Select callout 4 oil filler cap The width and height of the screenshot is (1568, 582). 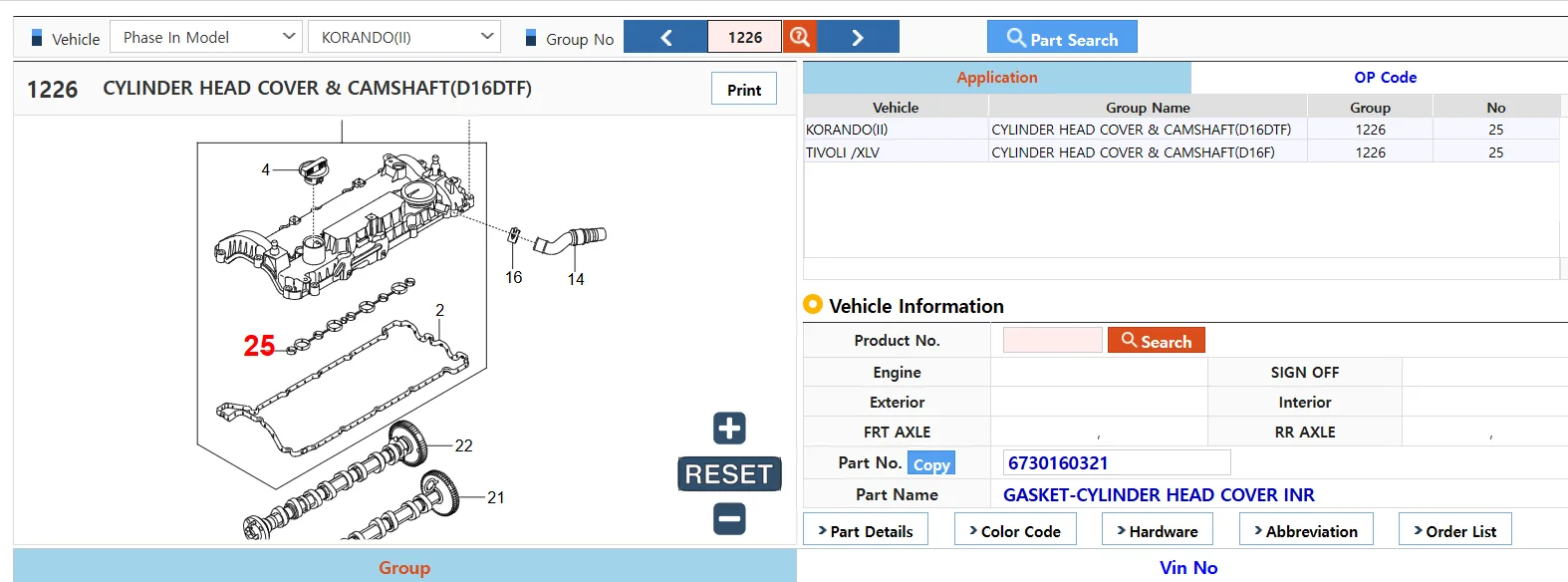(265, 169)
